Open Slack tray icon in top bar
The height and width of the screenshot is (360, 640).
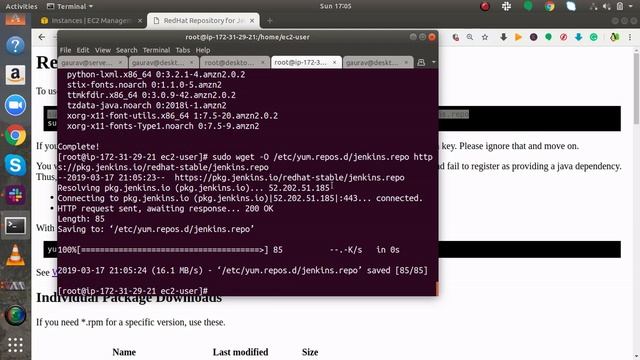click(507, 6)
